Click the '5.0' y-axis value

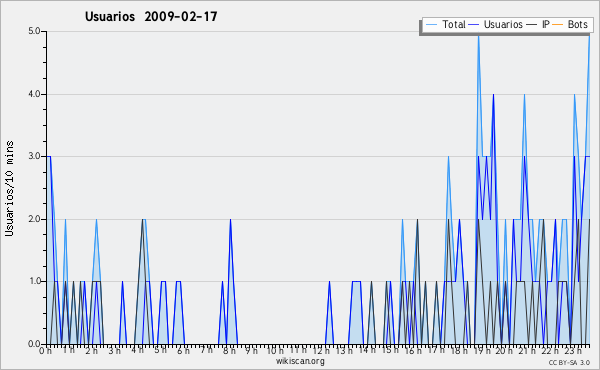click(x=34, y=31)
